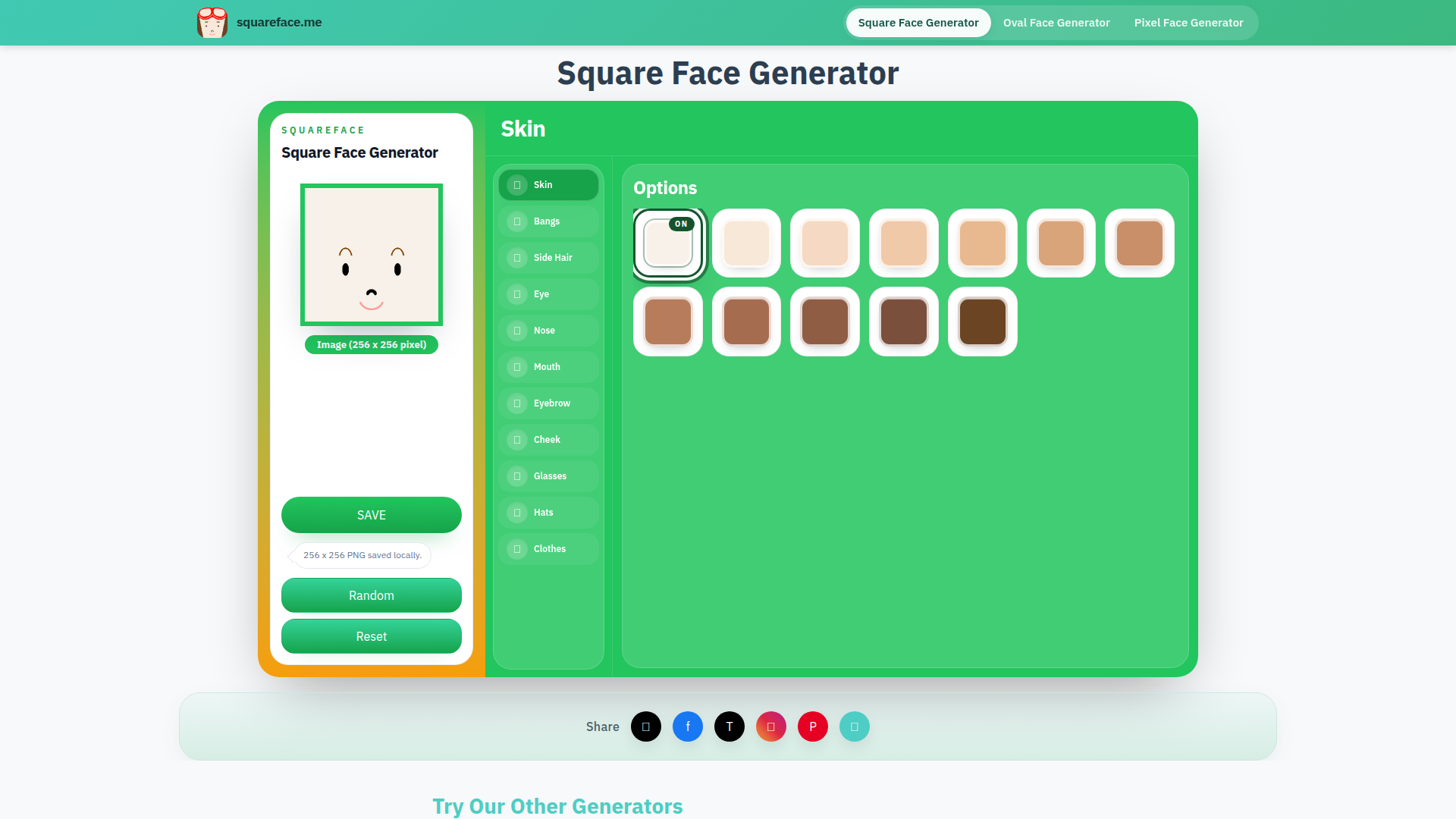Choose the darkest brown skin swatch
The height and width of the screenshot is (819, 1456).
tap(982, 322)
